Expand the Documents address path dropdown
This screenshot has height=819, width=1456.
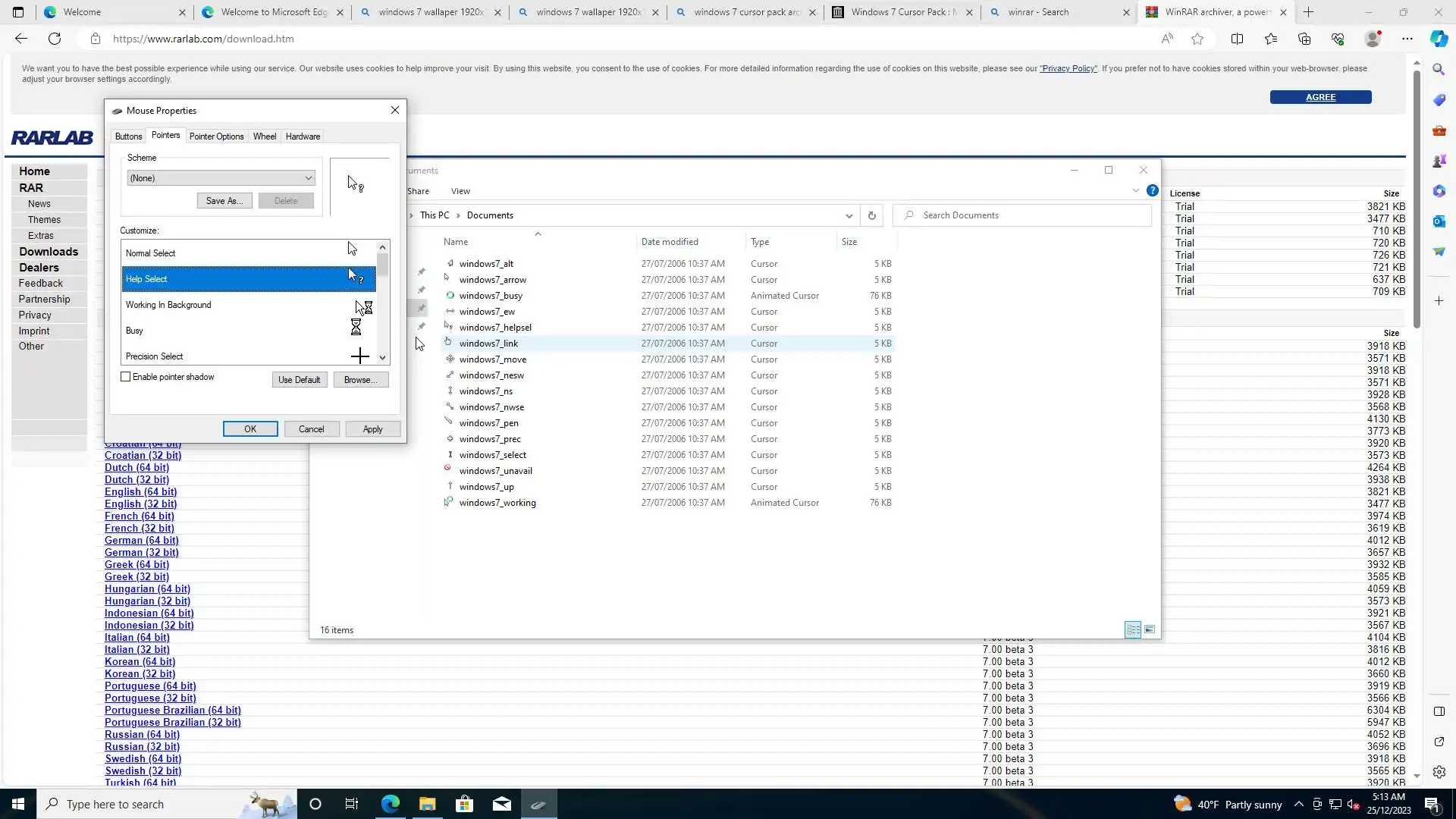(849, 215)
